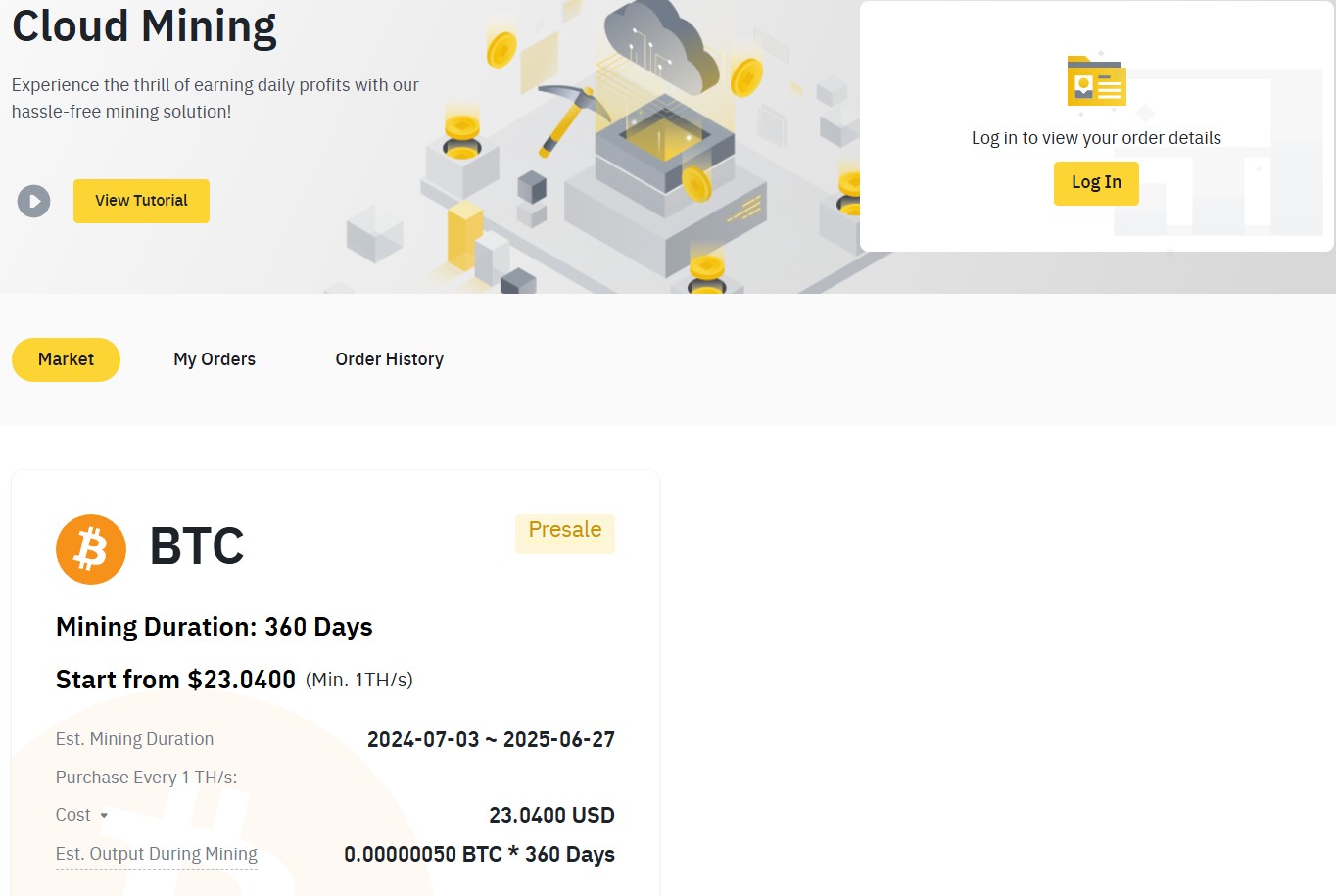Click the Cloud Mining heading

coord(144,26)
